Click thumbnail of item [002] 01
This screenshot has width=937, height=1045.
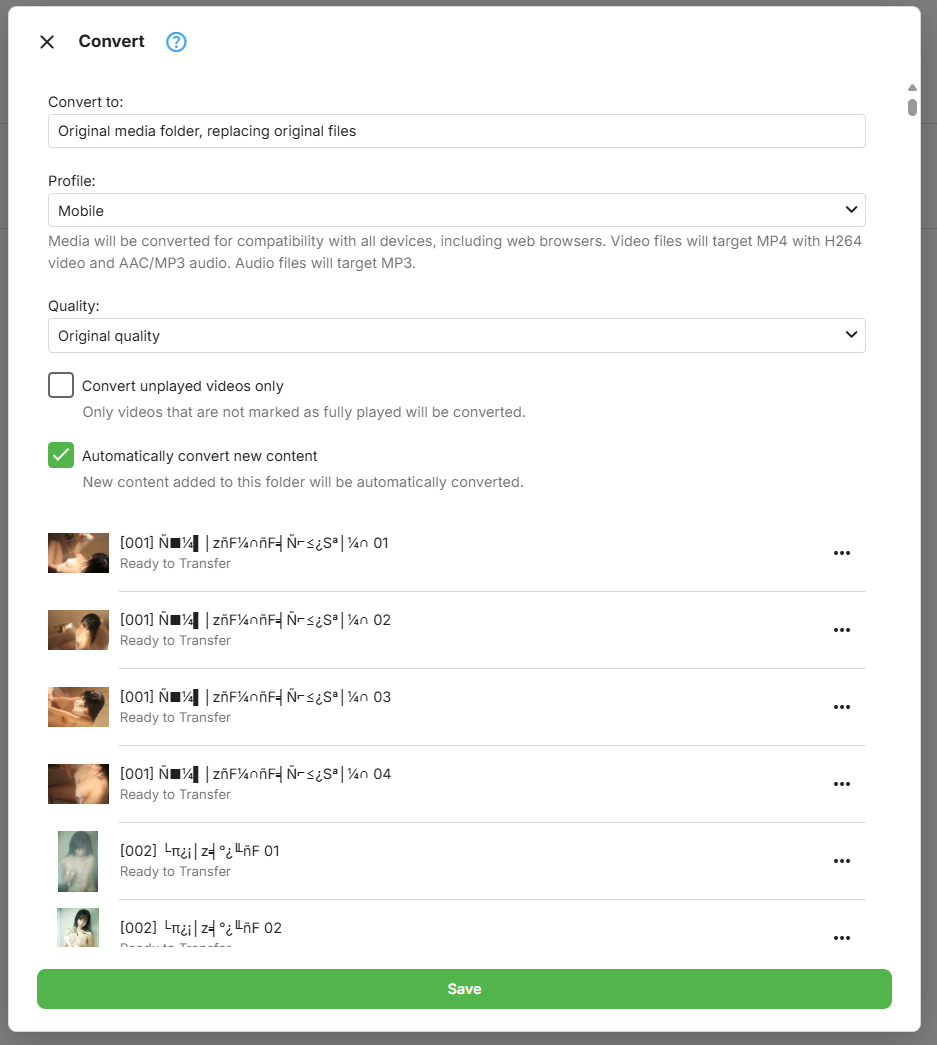coord(78,861)
